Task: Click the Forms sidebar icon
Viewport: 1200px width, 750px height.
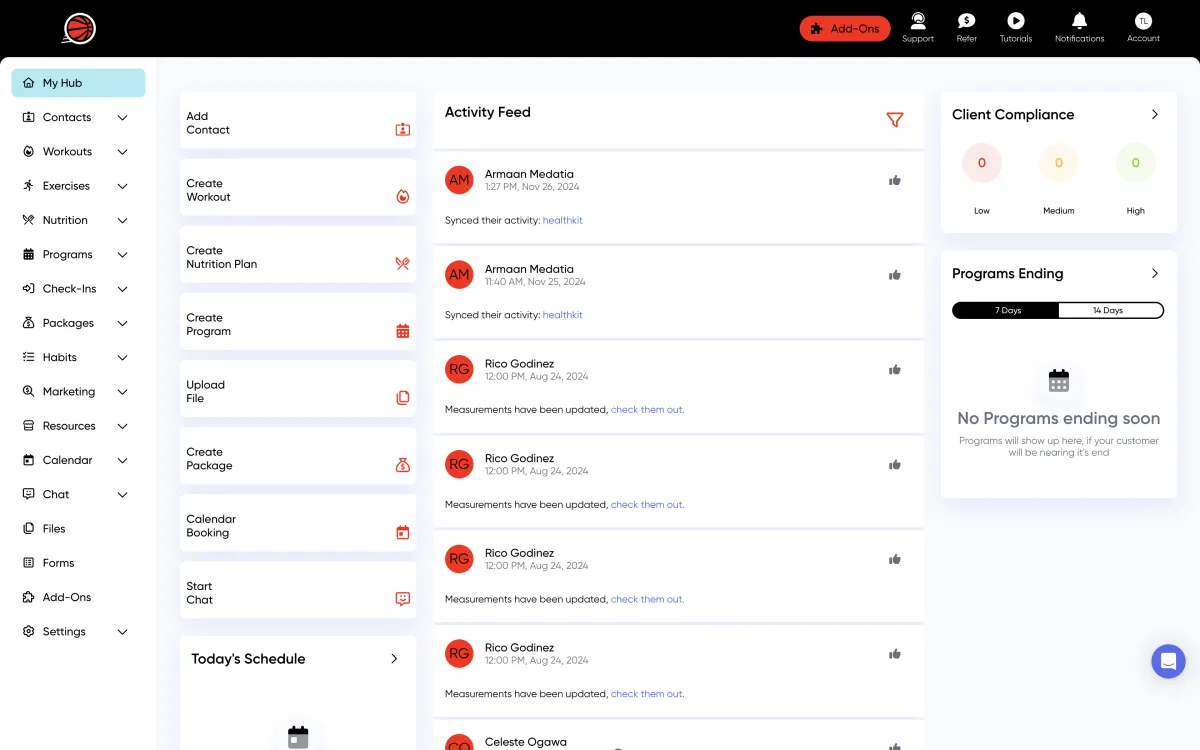Action: tap(29, 563)
